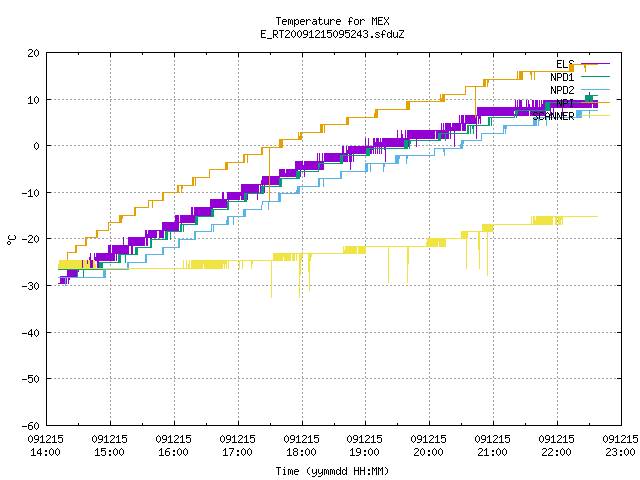Click the y-axis value -60
The width and height of the screenshot is (640, 480).
pos(31,426)
